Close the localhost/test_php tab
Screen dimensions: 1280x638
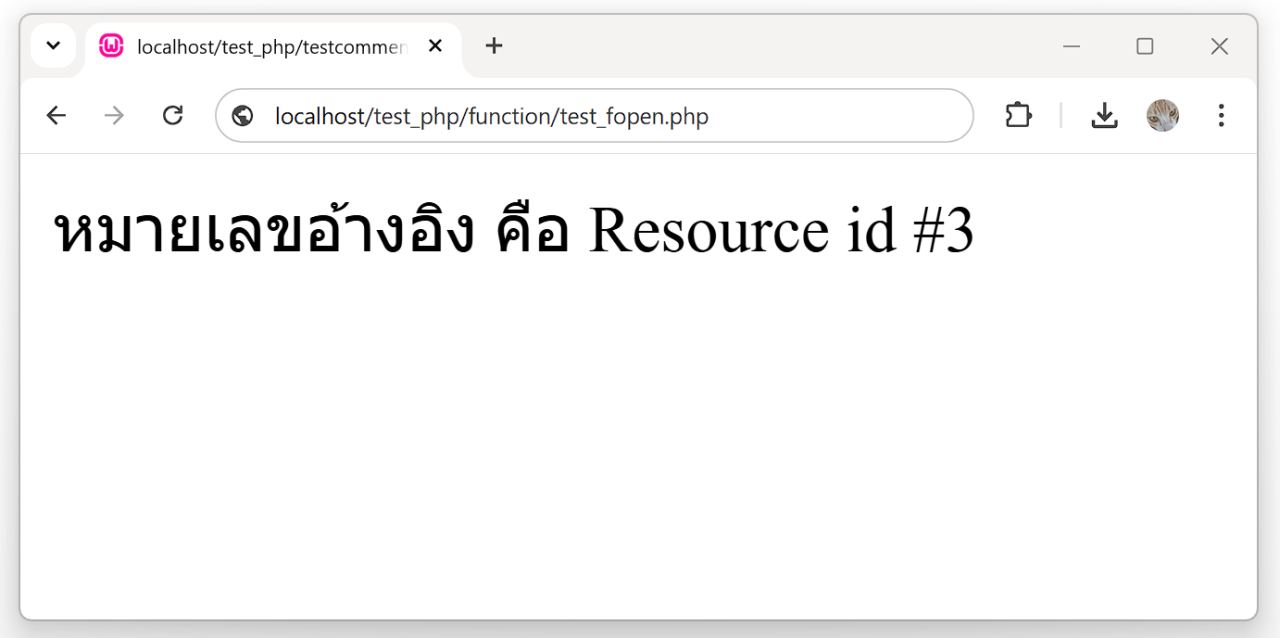[x=435, y=46]
